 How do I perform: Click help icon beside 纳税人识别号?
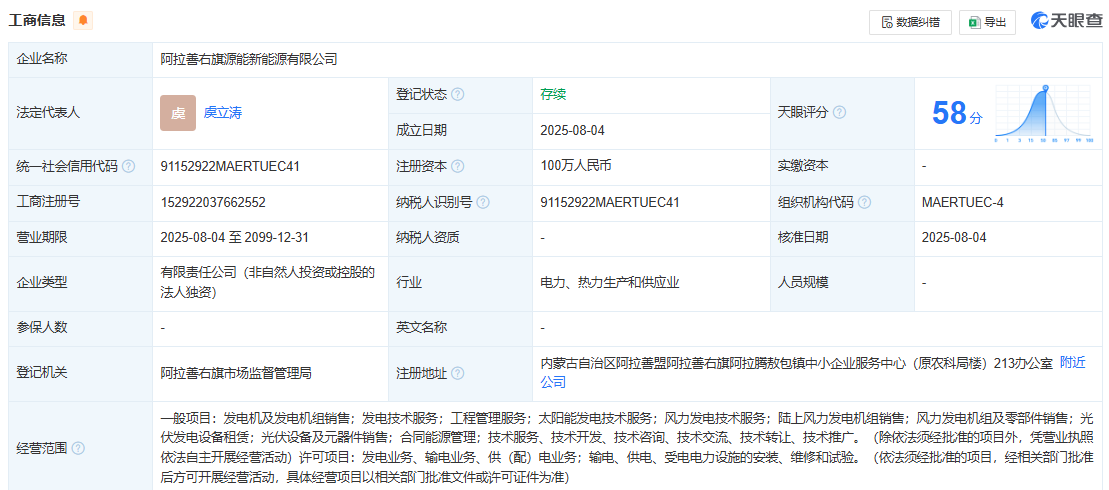[x=483, y=203]
